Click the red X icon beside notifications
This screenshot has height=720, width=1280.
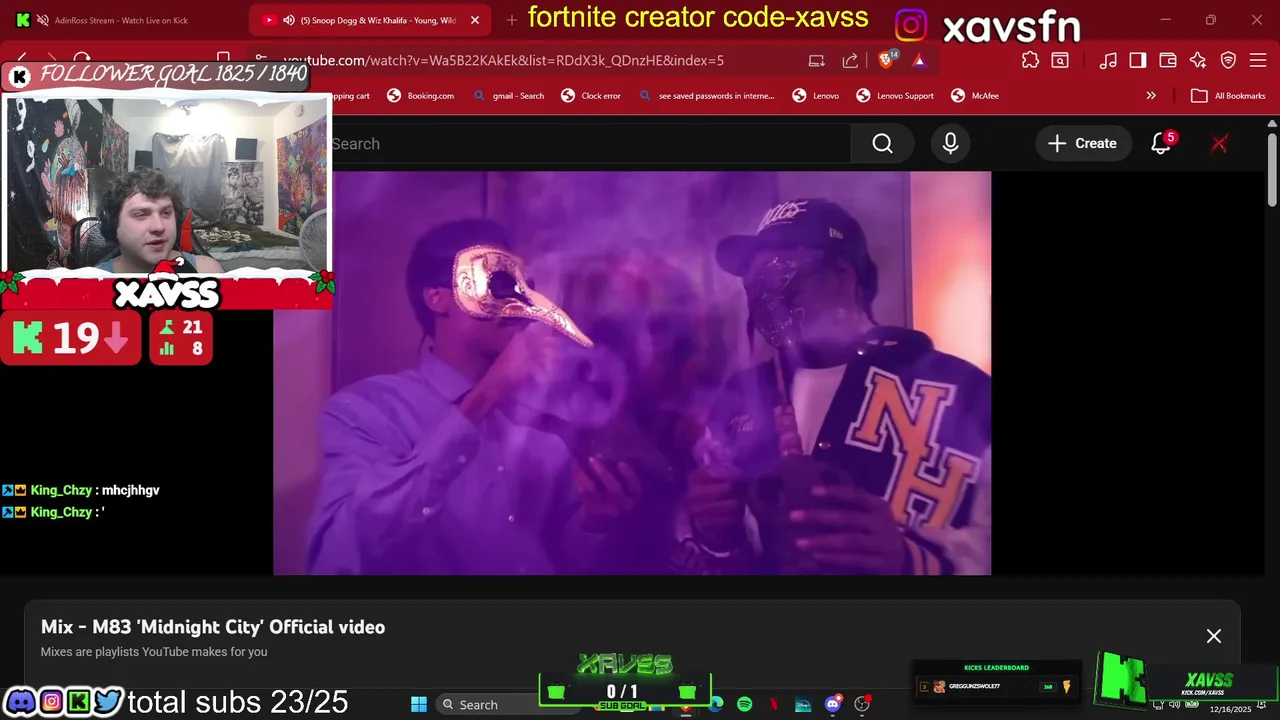pyautogui.click(x=1219, y=144)
